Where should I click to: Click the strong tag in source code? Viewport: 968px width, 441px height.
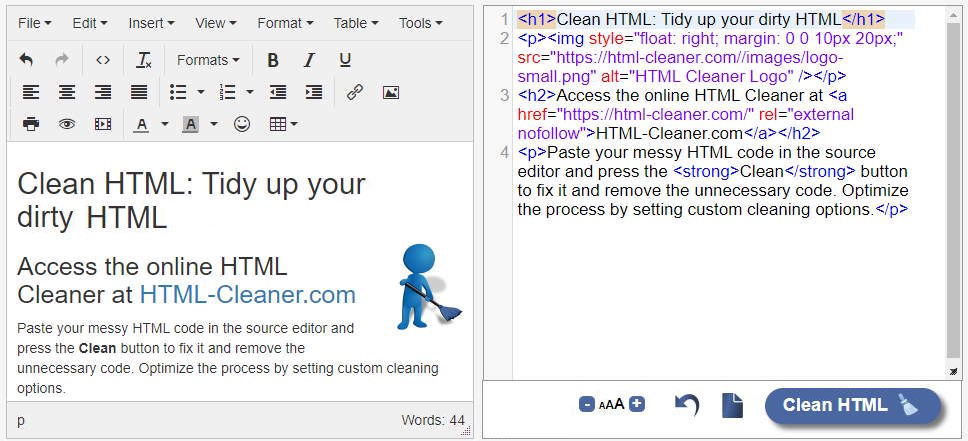click(x=706, y=171)
